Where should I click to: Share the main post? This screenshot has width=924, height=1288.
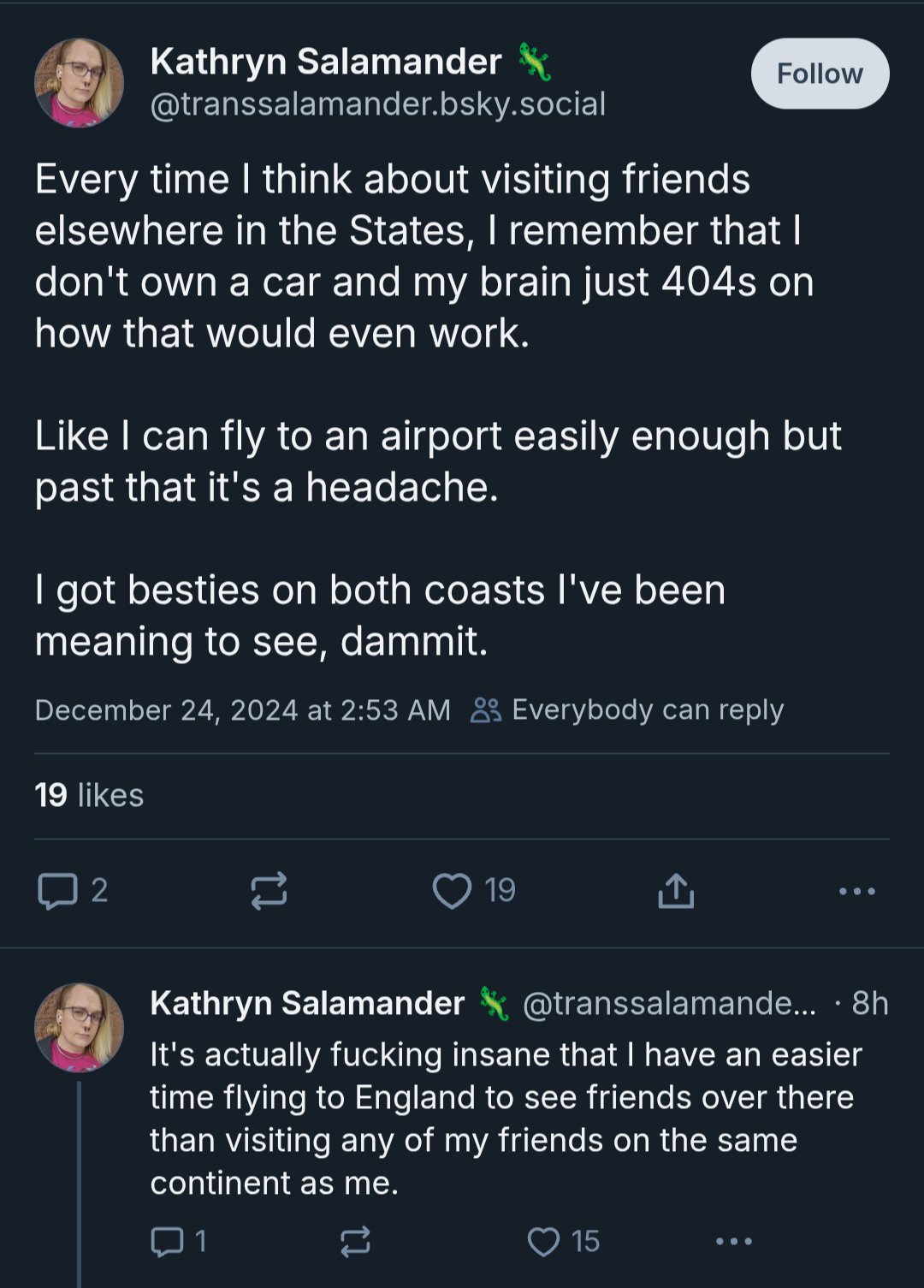676,891
